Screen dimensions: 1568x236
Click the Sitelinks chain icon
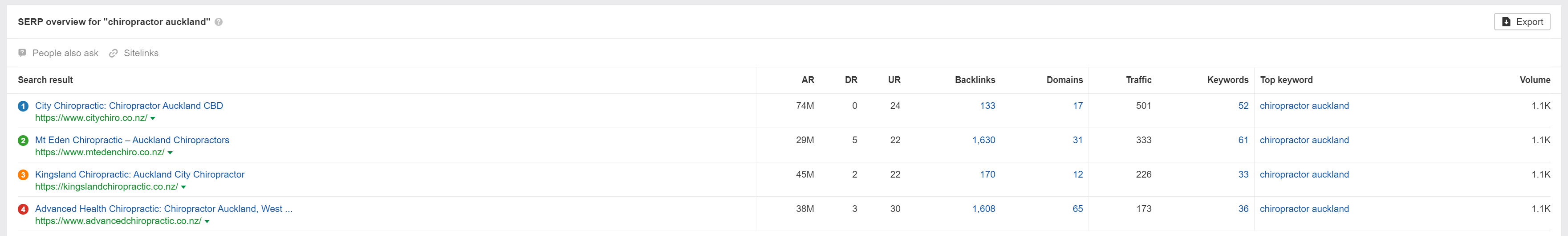point(113,53)
